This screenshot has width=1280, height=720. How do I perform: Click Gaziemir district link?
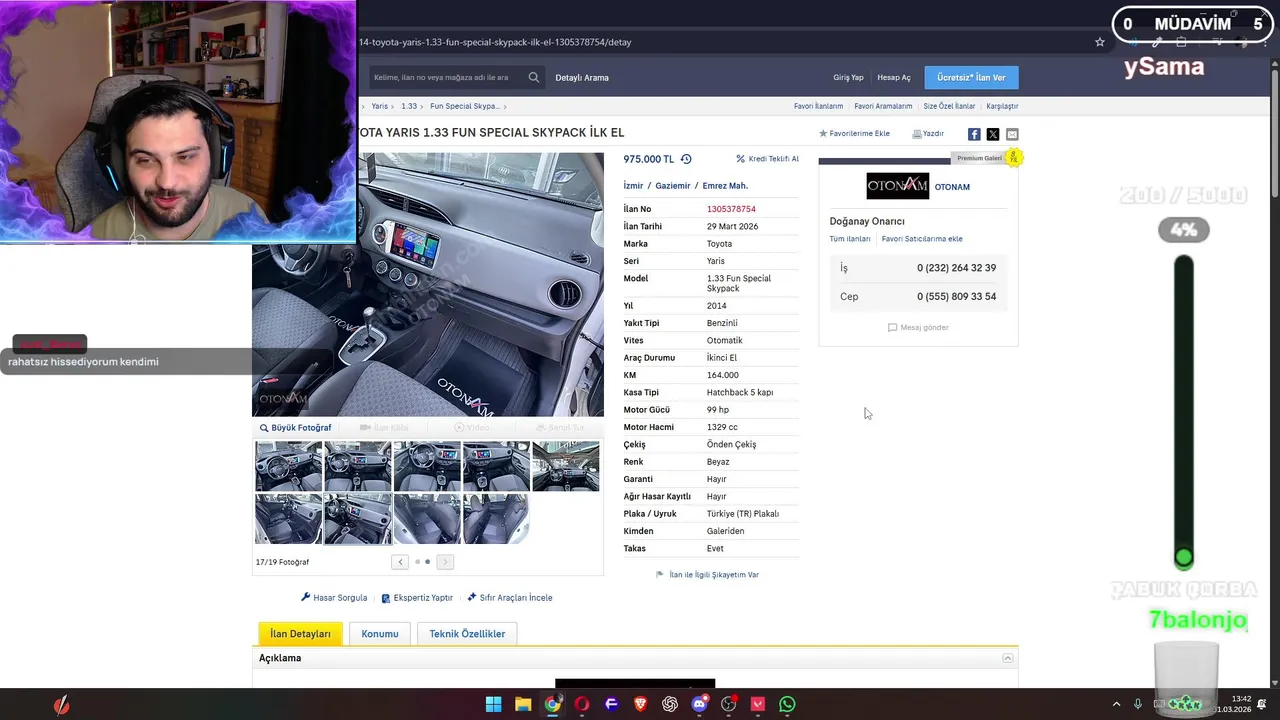pos(673,186)
